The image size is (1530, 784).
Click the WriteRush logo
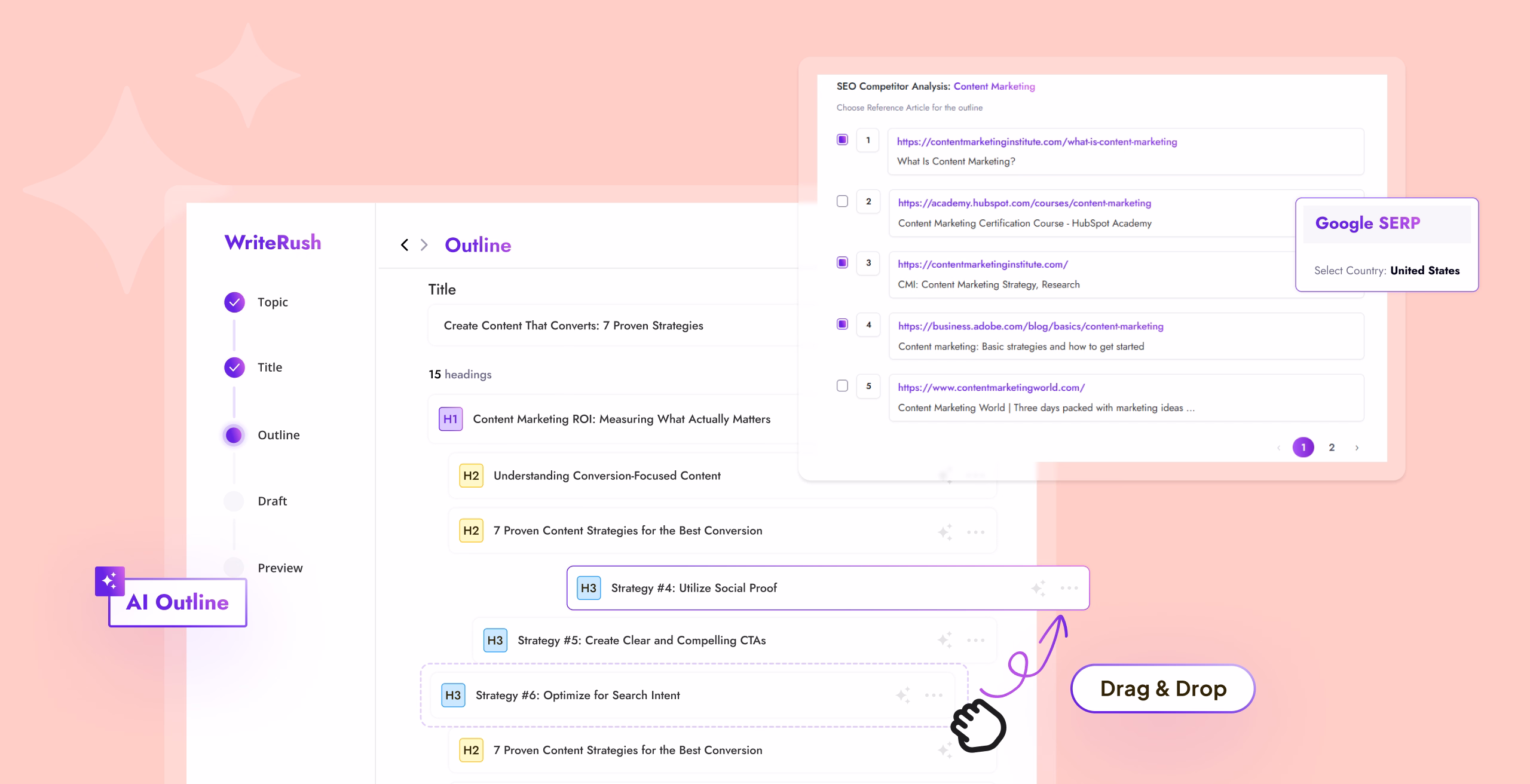(x=273, y=242)
